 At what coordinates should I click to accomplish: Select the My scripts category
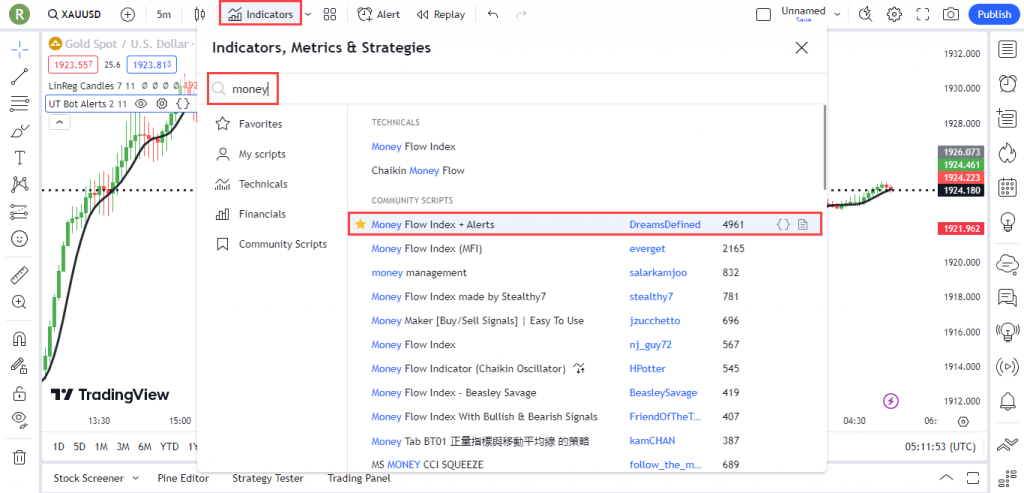250,154
